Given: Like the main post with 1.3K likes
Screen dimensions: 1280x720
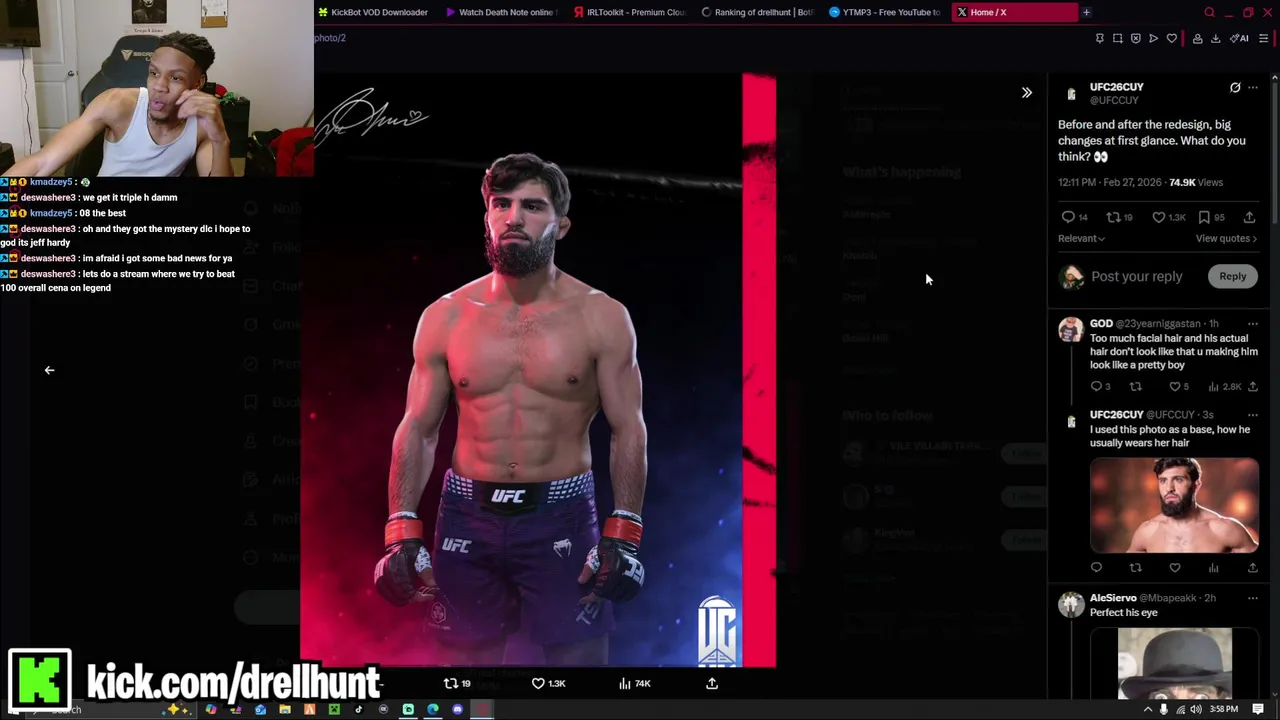Looking at the screenshot, I should 1168,217.
